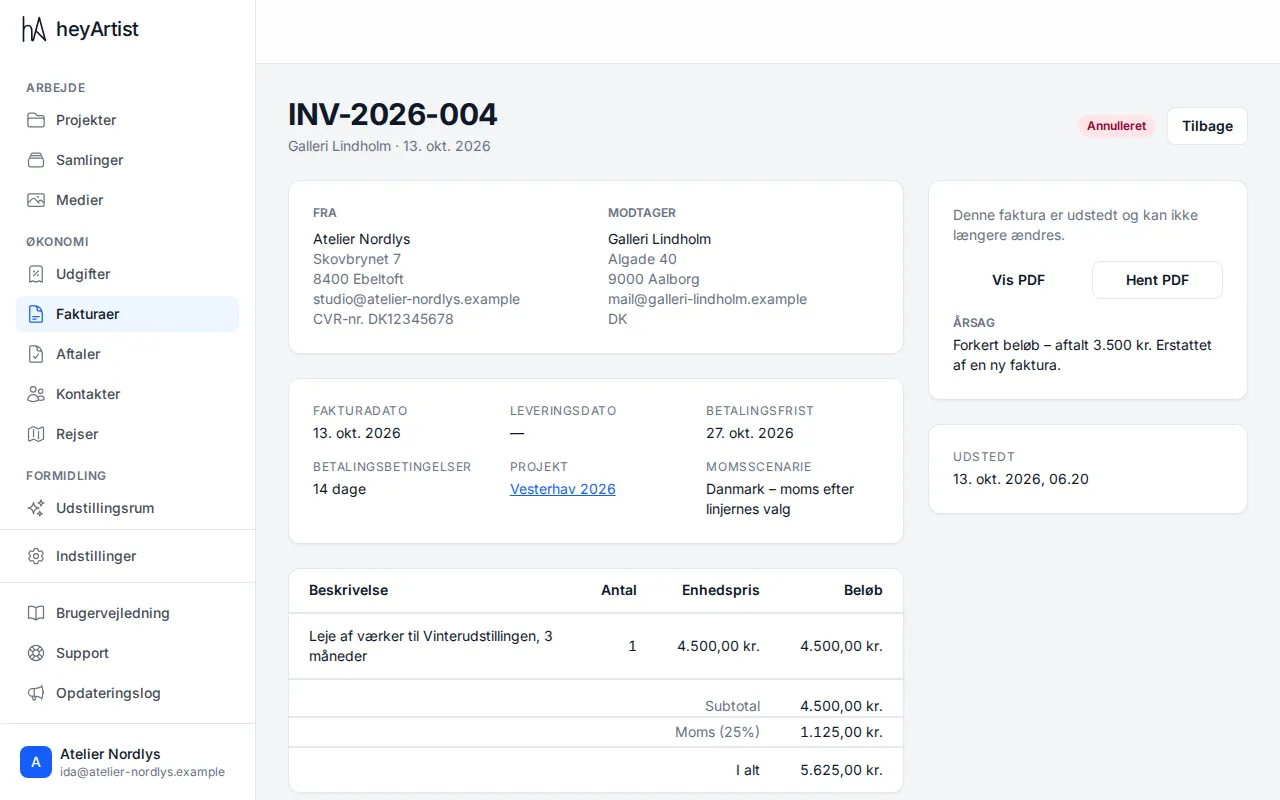This screenshot has width=1280, height=800.
Task: Click the Momsscenarie value Danmark text
Action: point(780,499)
